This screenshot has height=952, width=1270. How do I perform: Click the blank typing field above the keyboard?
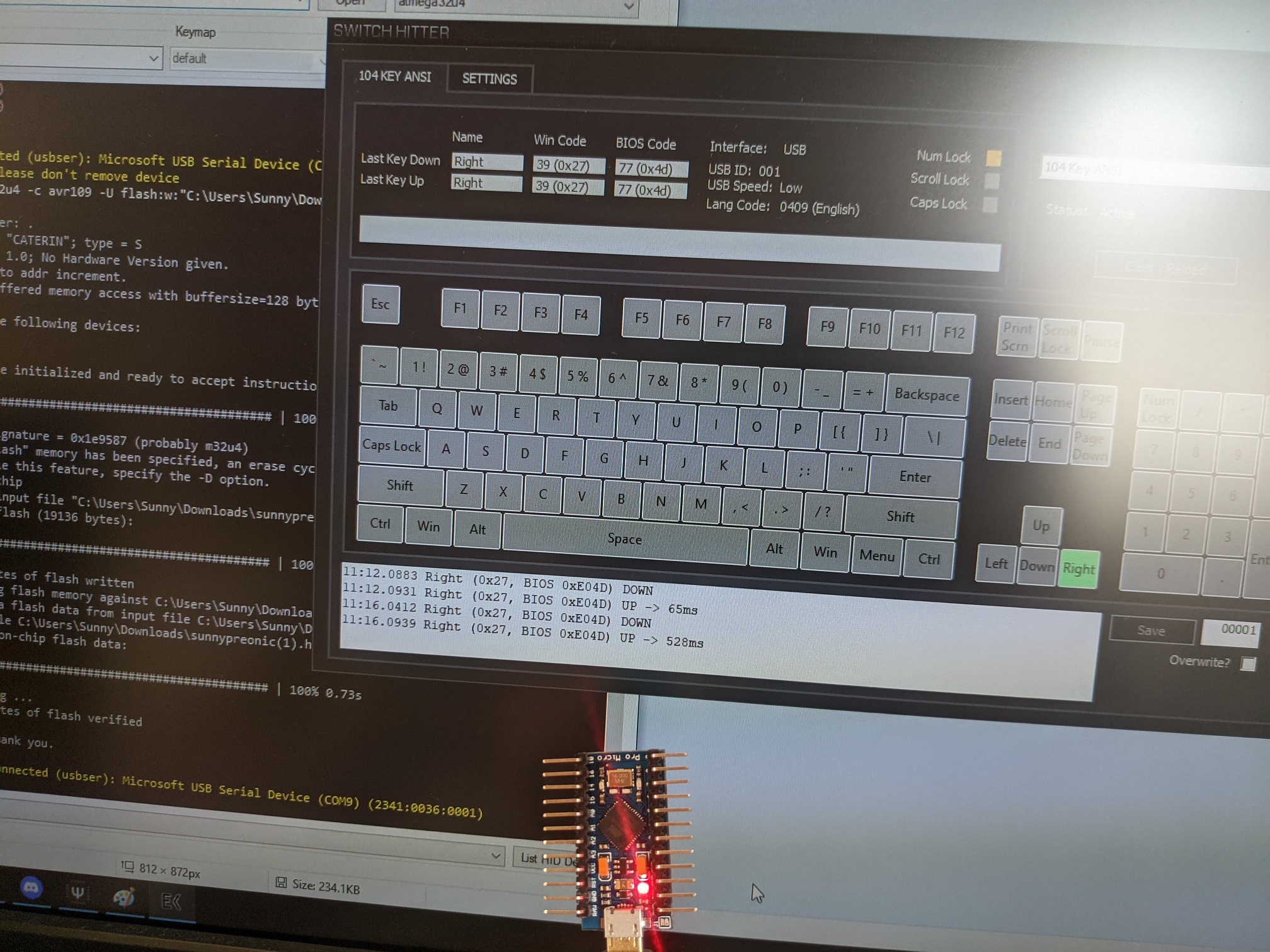tap(679, 242)
